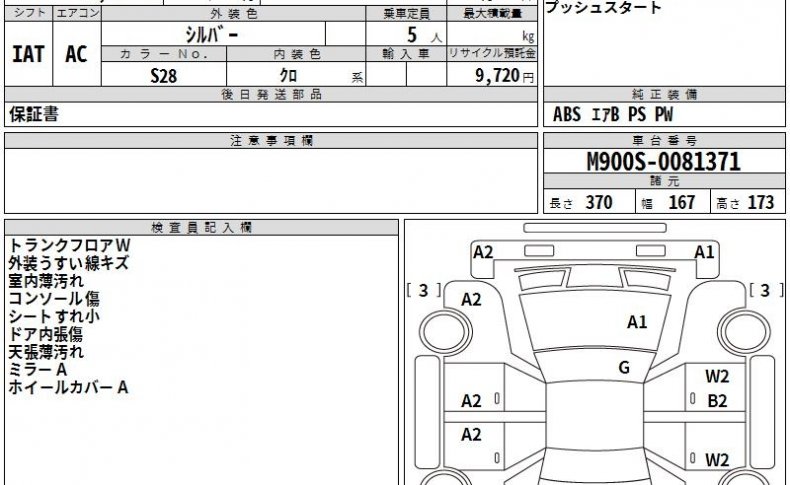Screen dimensions: 790x485
Task: Click the 輸入車 header
Action: [x=406, y=54]
